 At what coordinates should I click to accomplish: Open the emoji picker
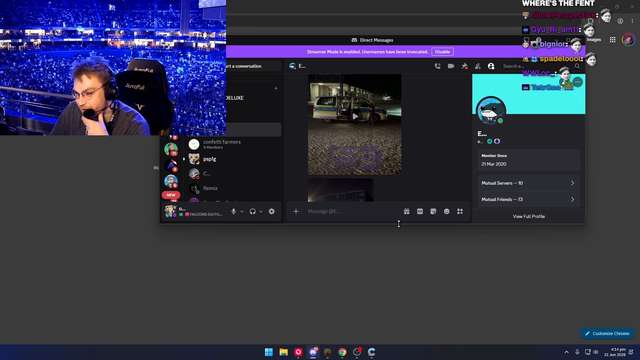447,211
